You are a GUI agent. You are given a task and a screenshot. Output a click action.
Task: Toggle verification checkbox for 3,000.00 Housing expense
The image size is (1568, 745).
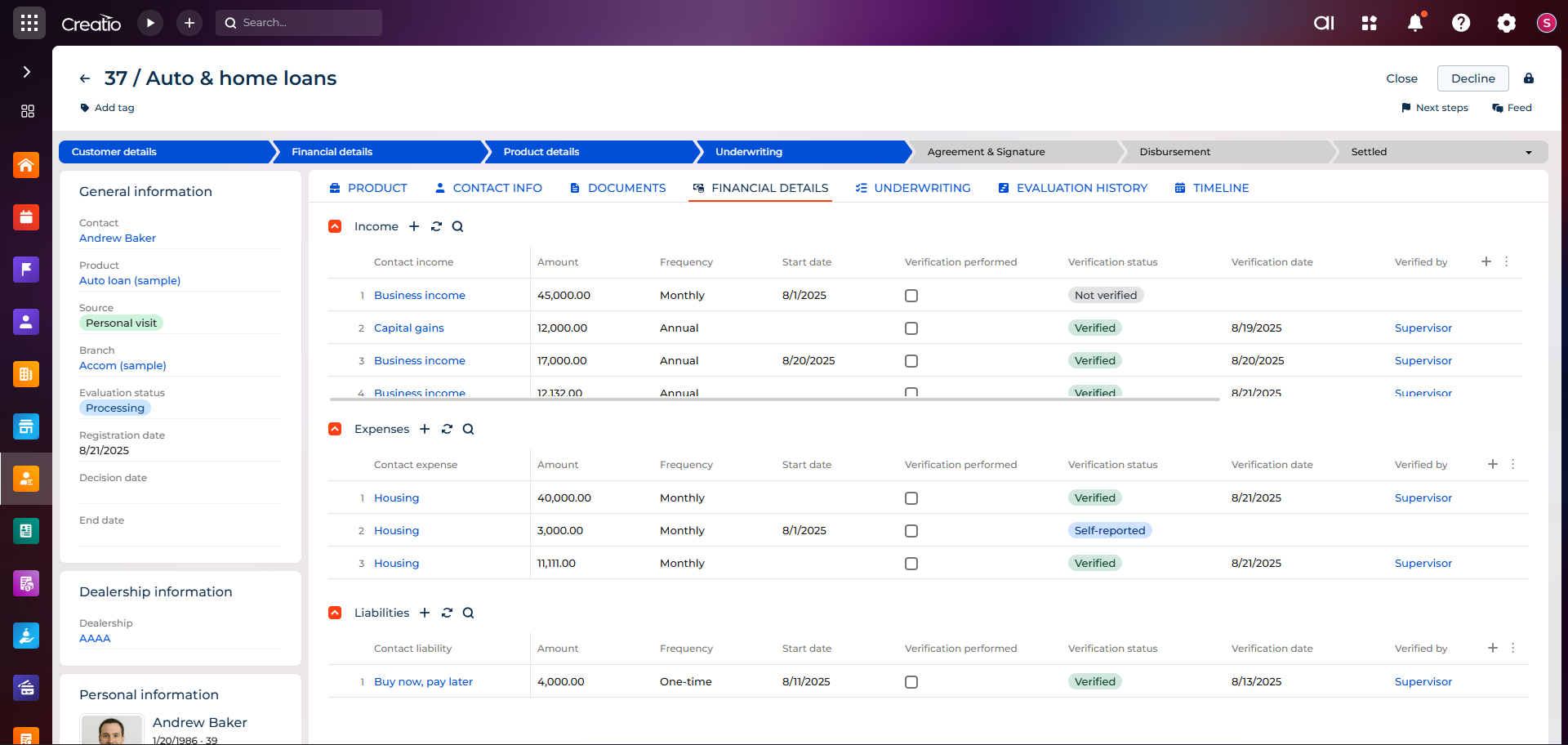[911, 531]
